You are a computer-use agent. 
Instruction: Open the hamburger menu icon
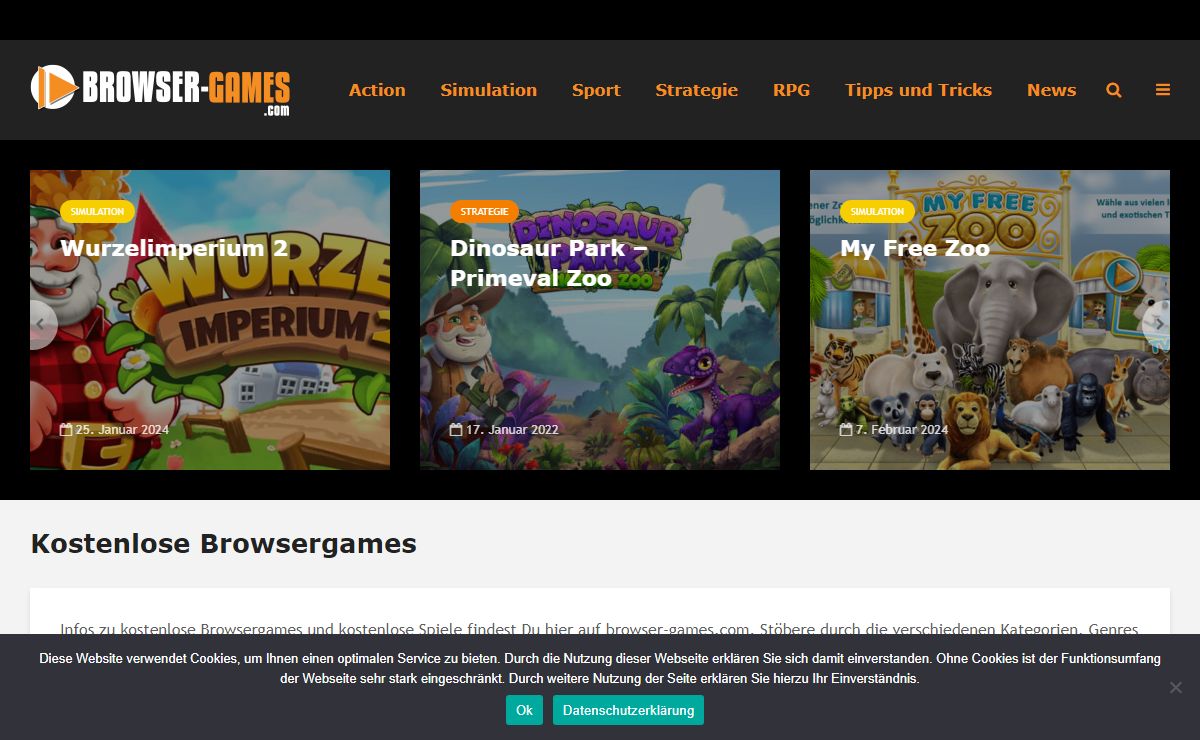[1163, 90]
